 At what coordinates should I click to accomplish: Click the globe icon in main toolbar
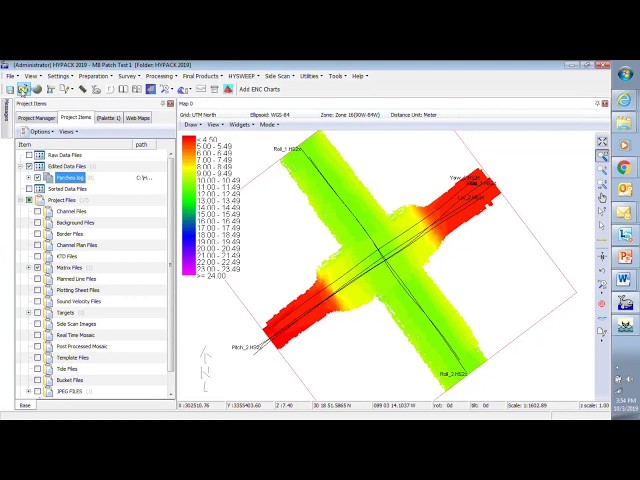pyautogui.click(x=37, y=89)
